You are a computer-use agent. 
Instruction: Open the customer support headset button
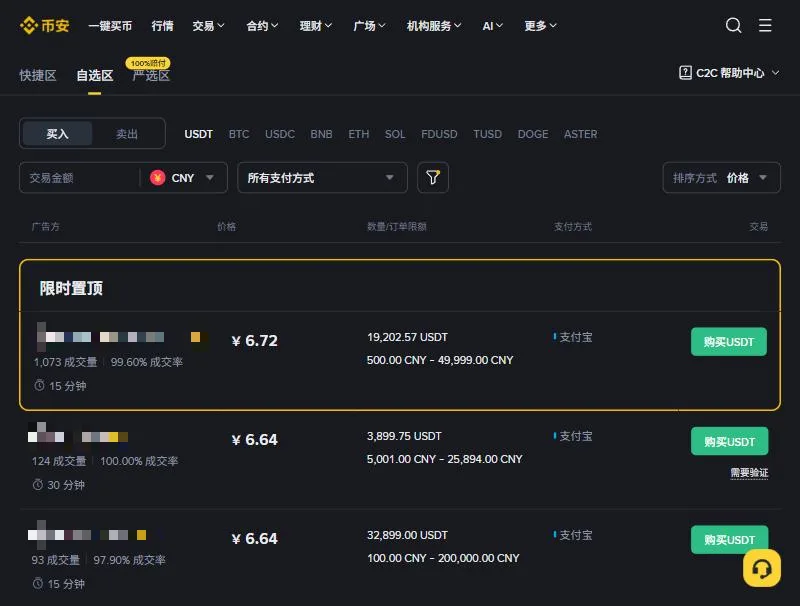click(x=762, y=568)
